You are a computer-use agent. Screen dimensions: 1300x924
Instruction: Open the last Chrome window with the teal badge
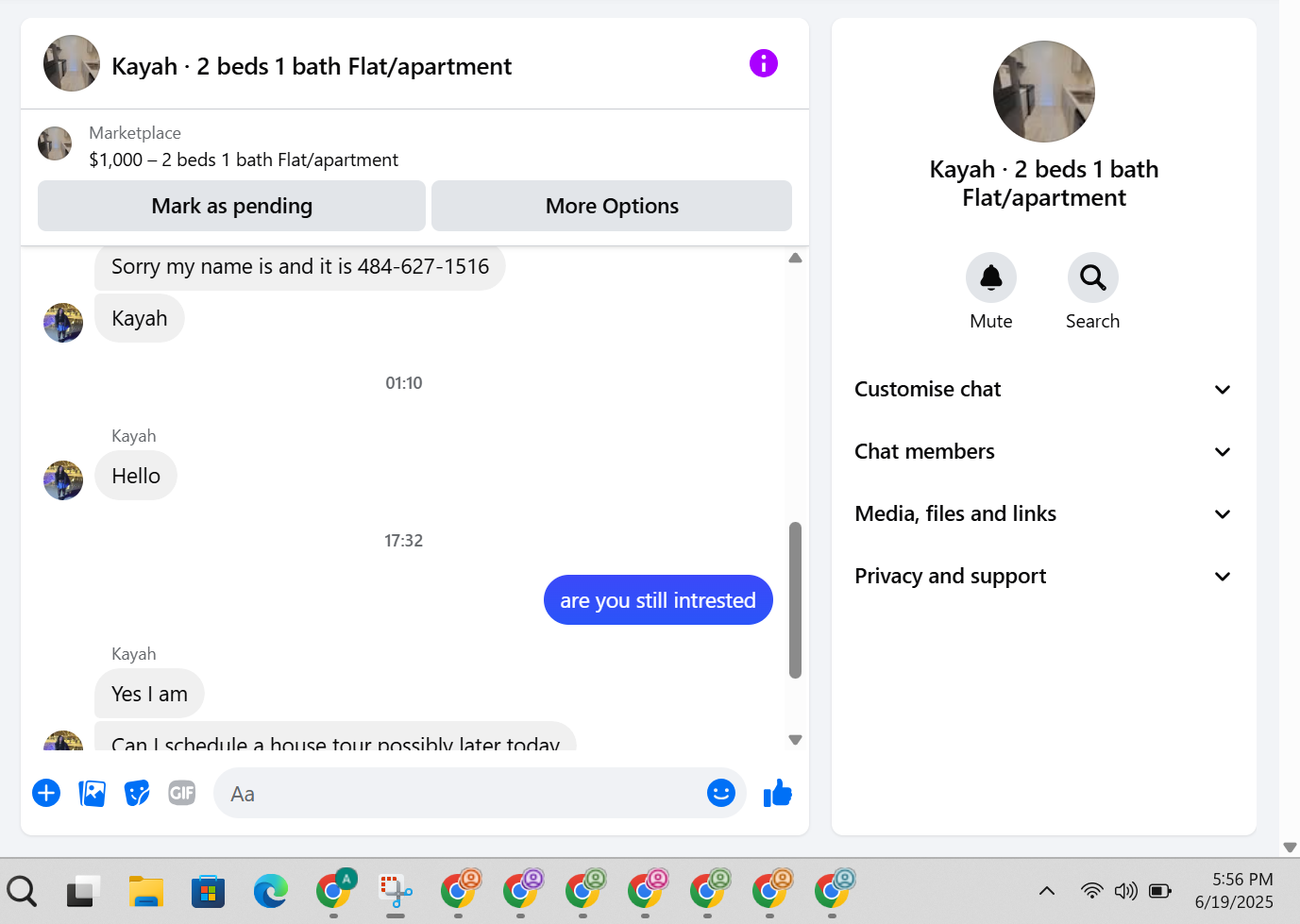834,889
